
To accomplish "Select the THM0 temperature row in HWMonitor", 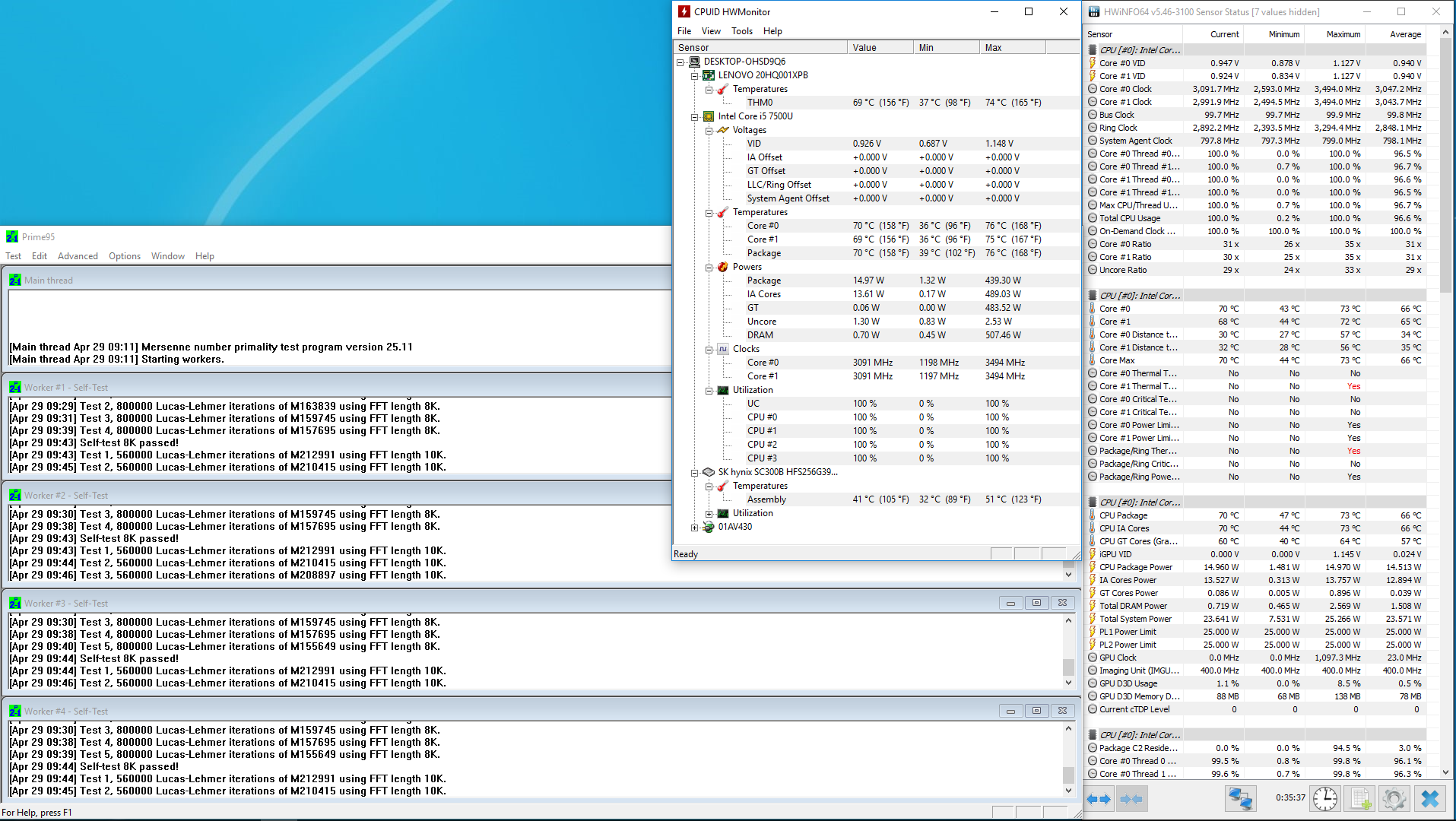I will (876, 103).
